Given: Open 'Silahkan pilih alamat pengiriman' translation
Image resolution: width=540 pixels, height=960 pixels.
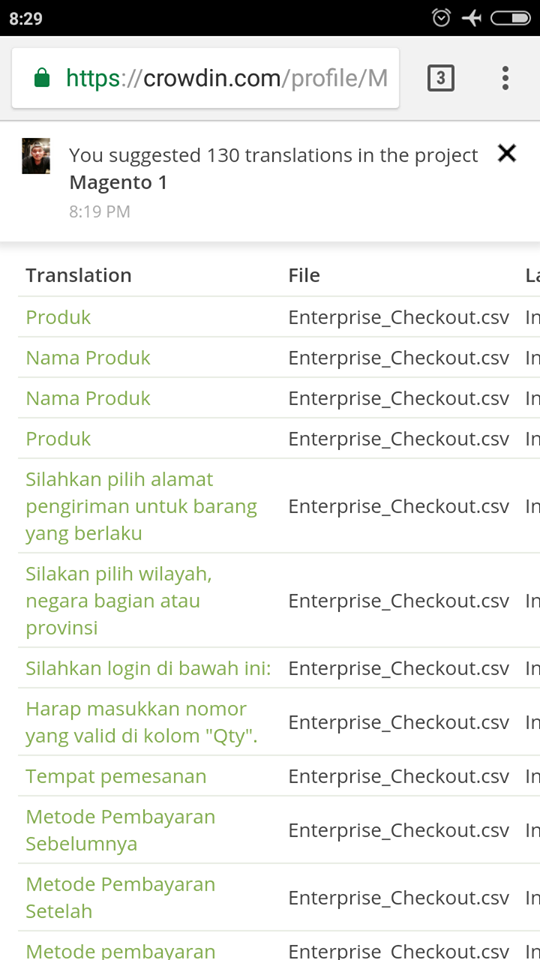Looking at the screenshot, I should click(x=141, y=506).
